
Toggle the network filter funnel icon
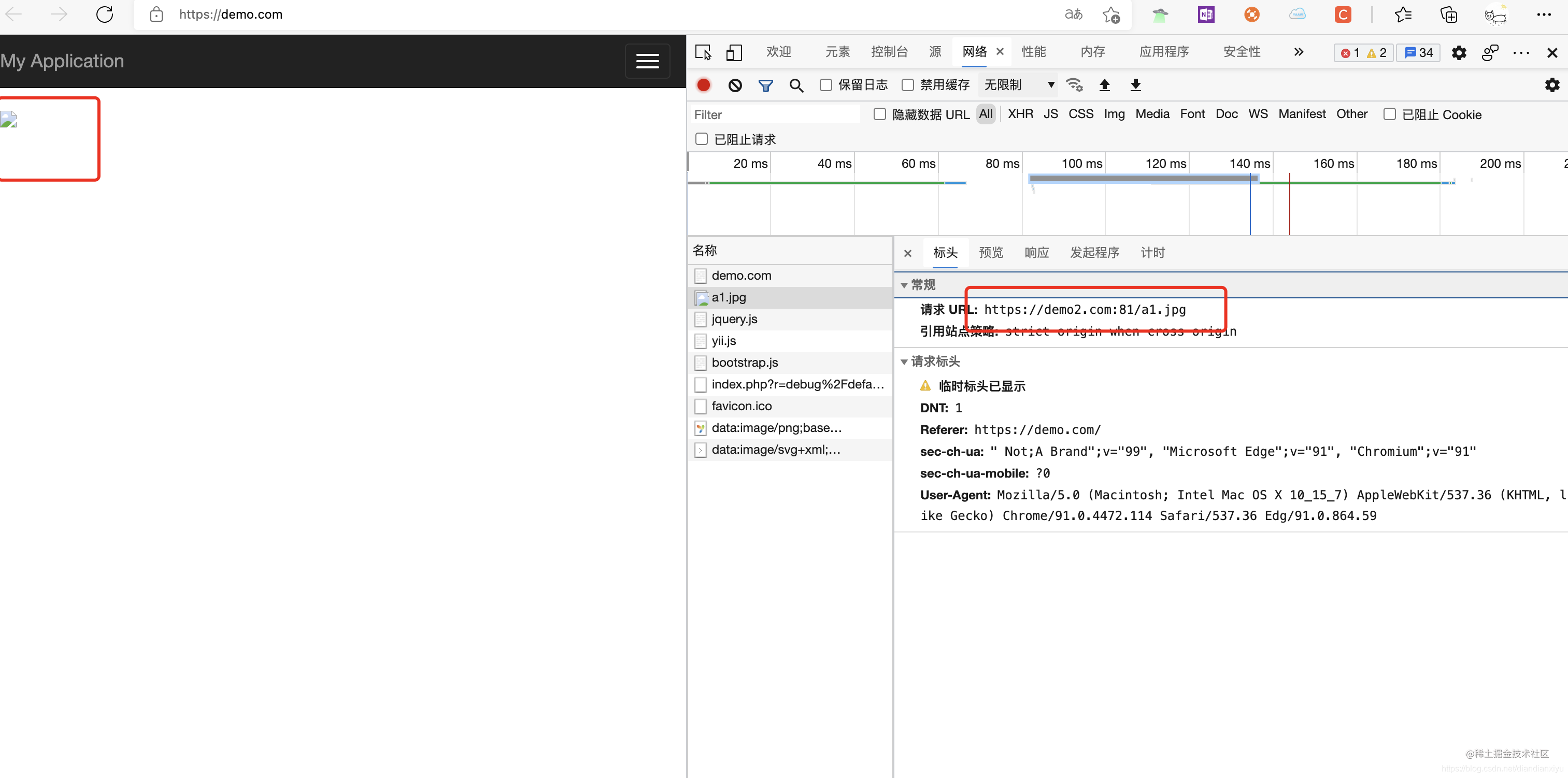[x=765, y=85]
